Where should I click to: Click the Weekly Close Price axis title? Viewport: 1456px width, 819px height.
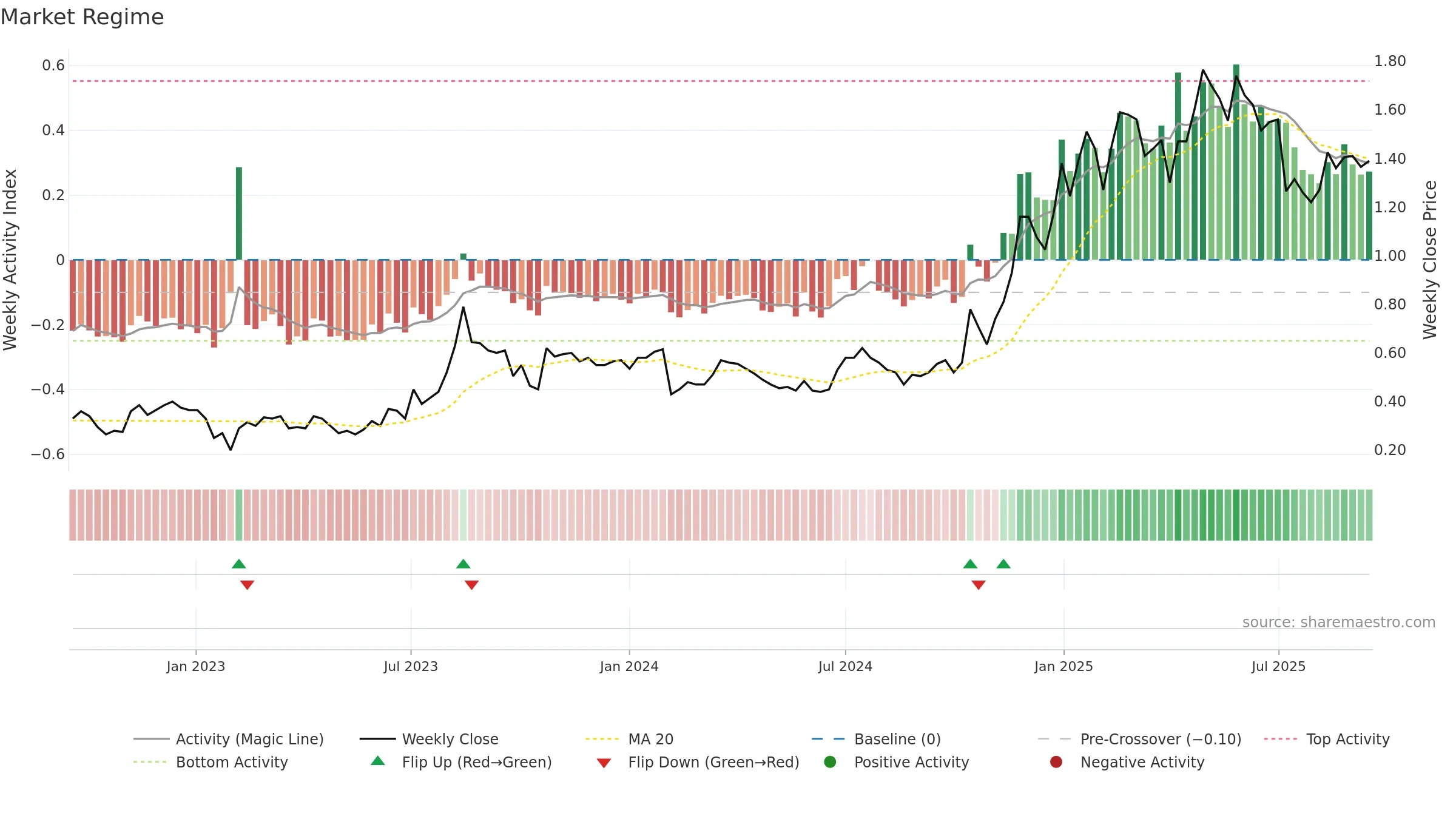click(1431, 260)
